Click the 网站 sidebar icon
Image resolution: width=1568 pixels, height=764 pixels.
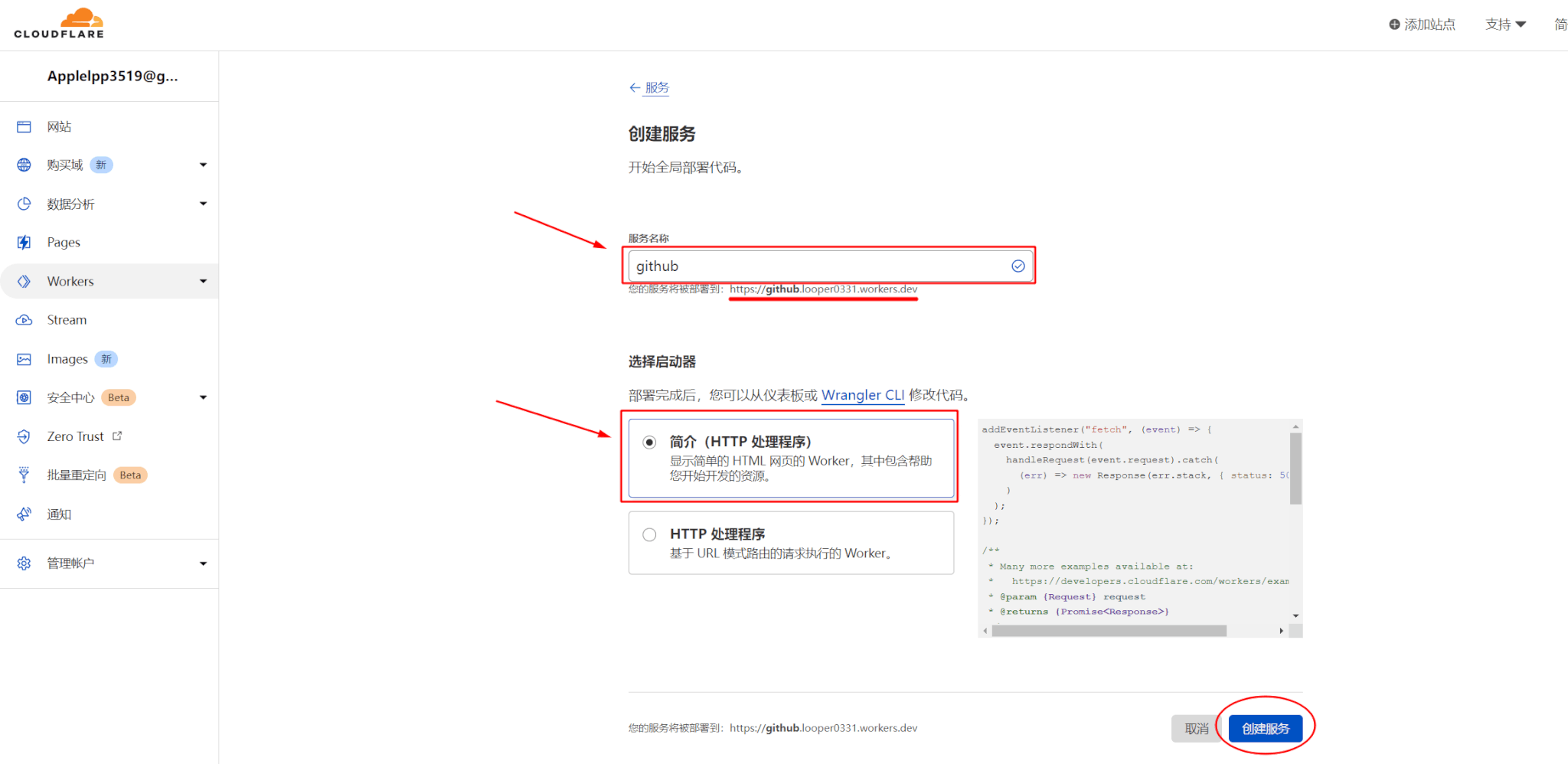click(24, 127)
